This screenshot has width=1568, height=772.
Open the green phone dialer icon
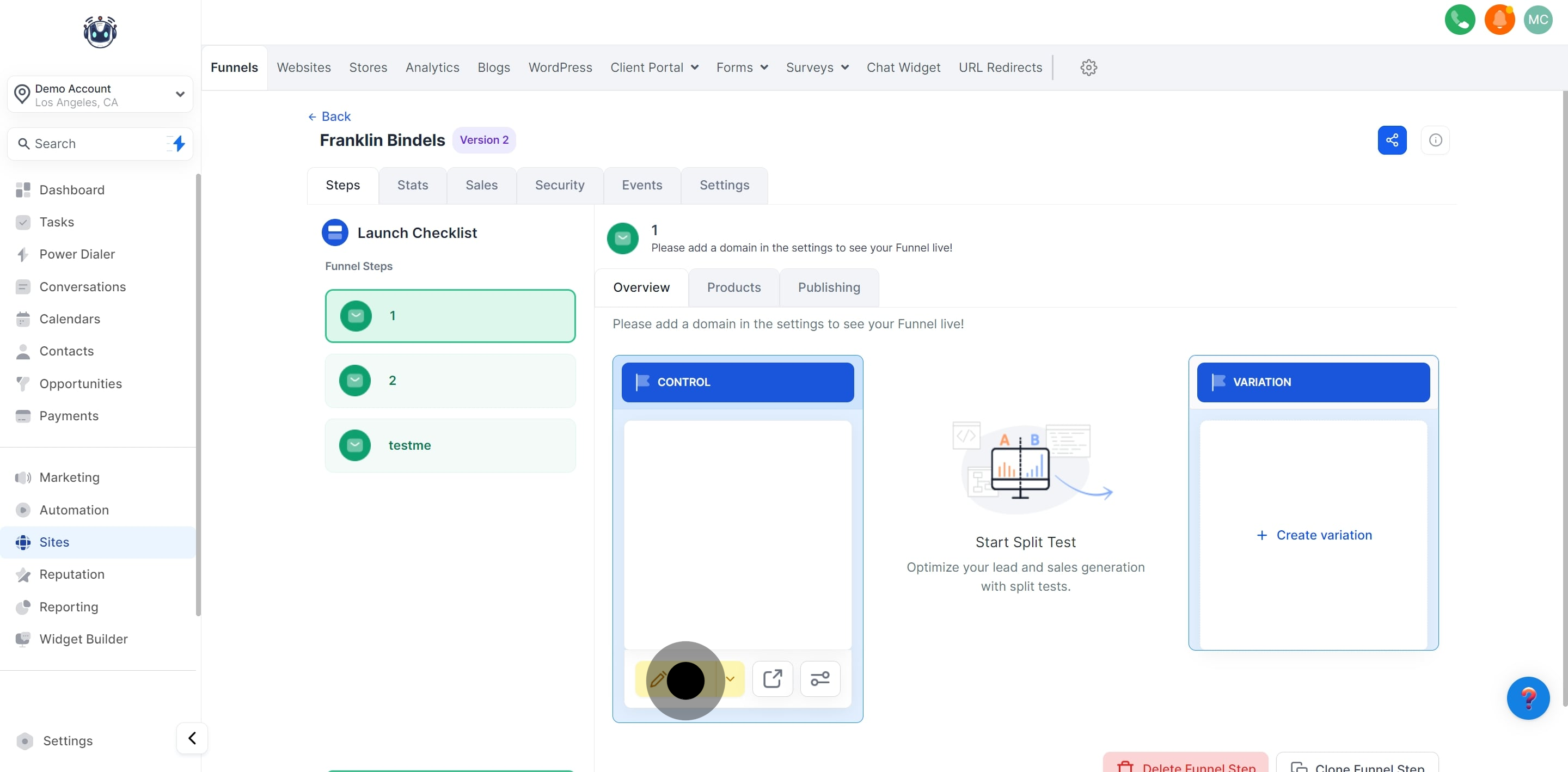[1459, 20]
